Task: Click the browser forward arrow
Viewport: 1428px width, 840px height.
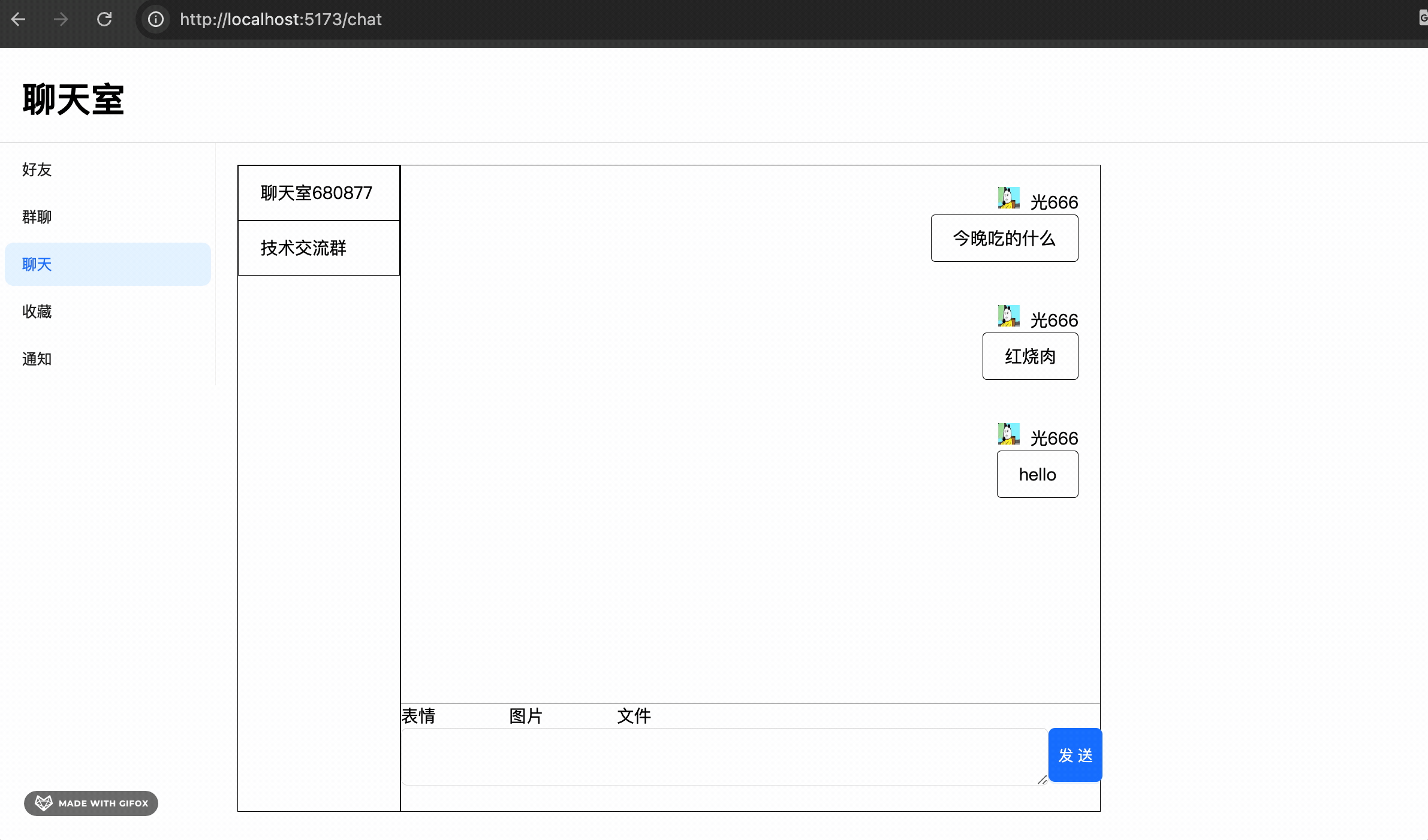Action: [61, 19]
